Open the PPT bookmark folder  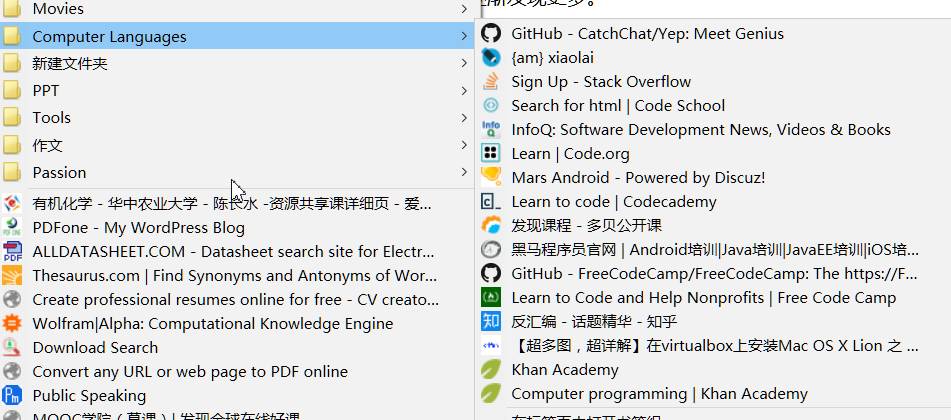point(237,90)
